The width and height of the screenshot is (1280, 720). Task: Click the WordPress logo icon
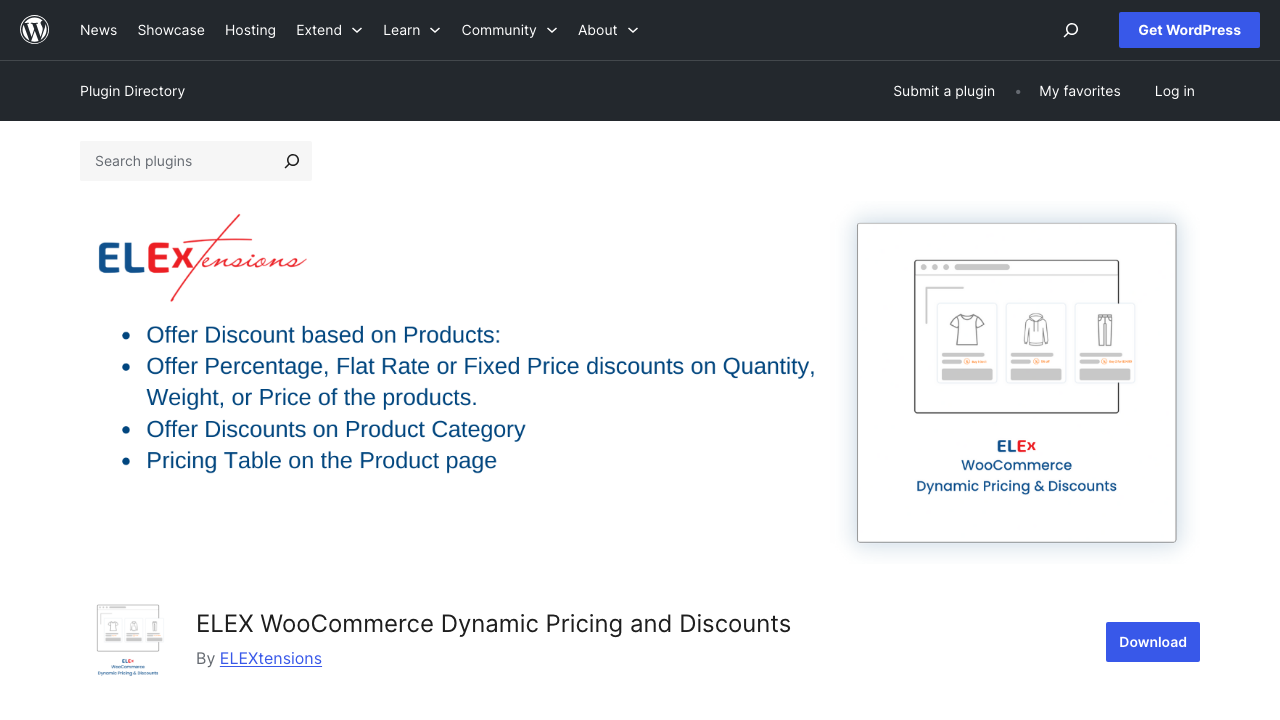pyautogui.click(x=34, y=29)
